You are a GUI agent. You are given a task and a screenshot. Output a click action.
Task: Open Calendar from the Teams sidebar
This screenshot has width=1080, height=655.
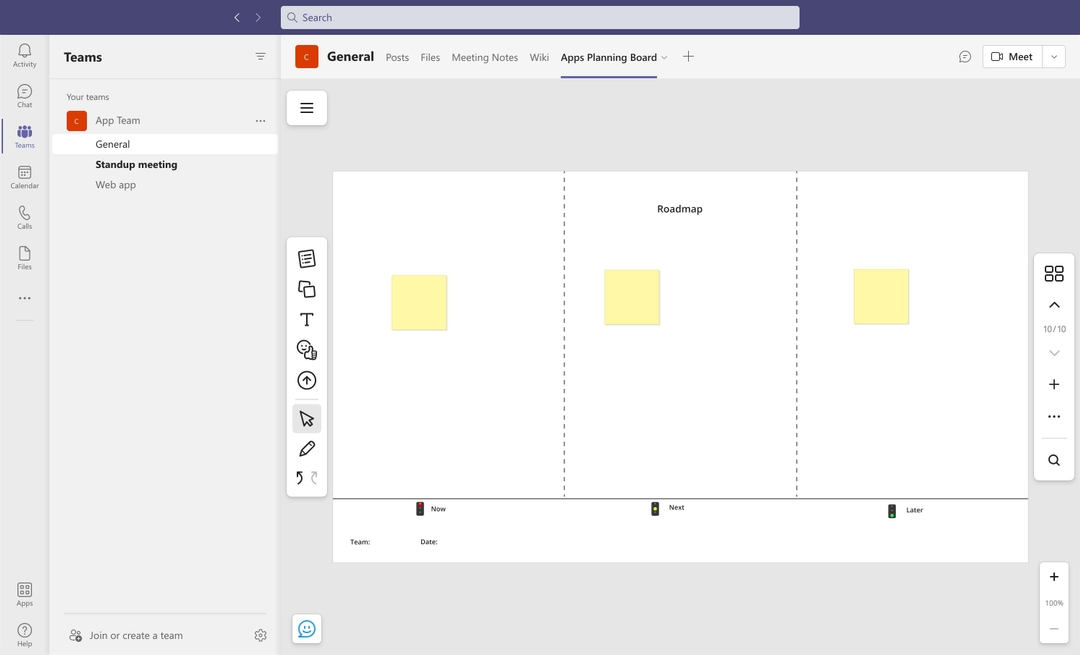pyautogui.click(x=24, y=177)
